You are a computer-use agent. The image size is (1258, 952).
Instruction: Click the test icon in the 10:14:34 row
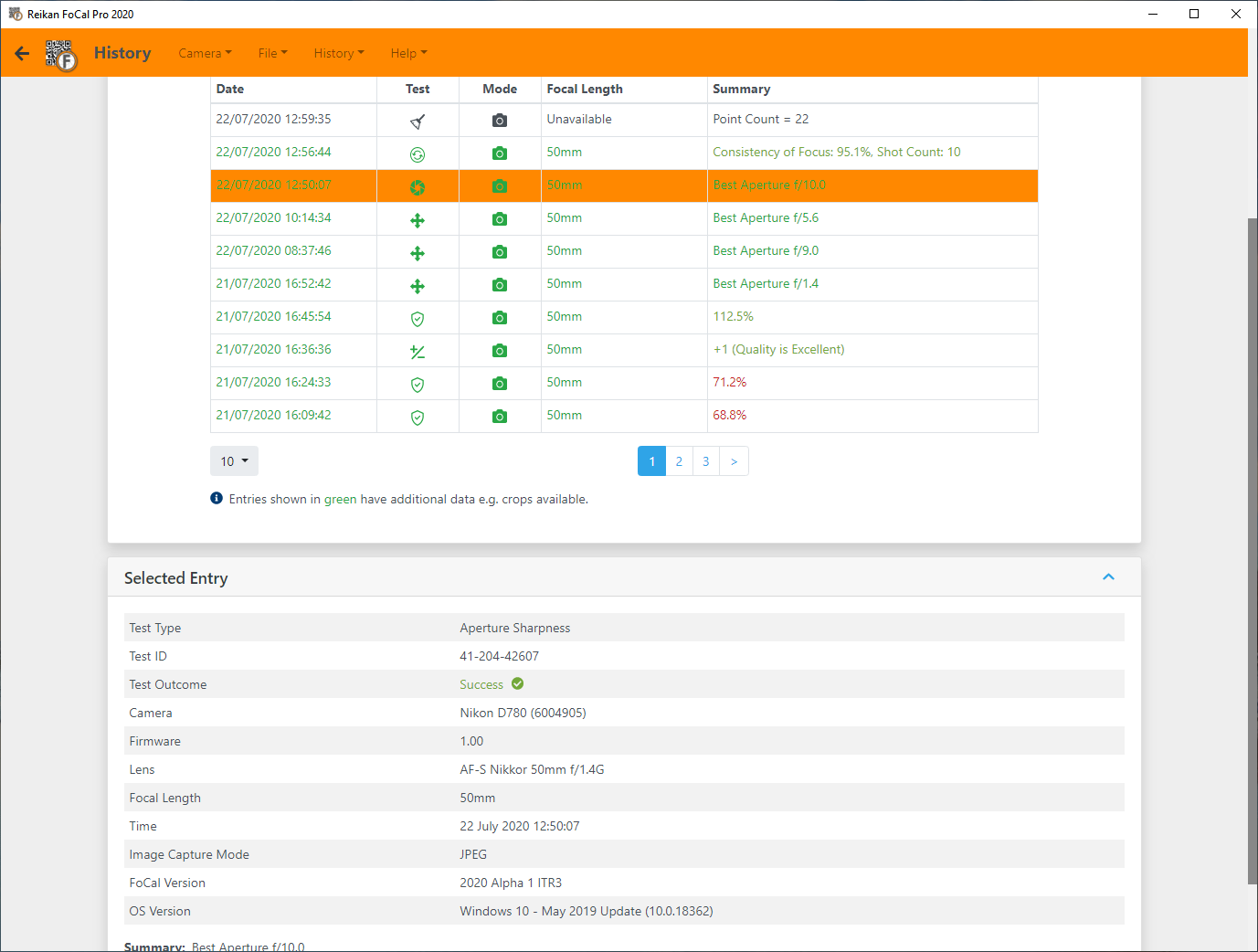click(x=418, y=220)
